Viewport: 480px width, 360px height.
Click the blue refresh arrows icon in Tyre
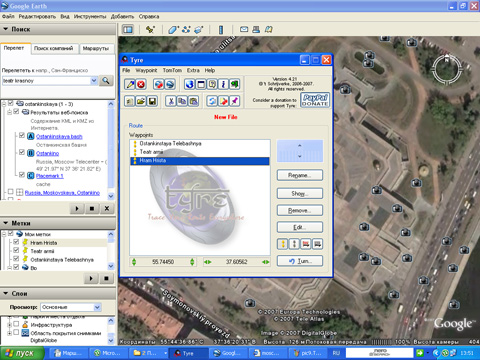click(212, 101)
